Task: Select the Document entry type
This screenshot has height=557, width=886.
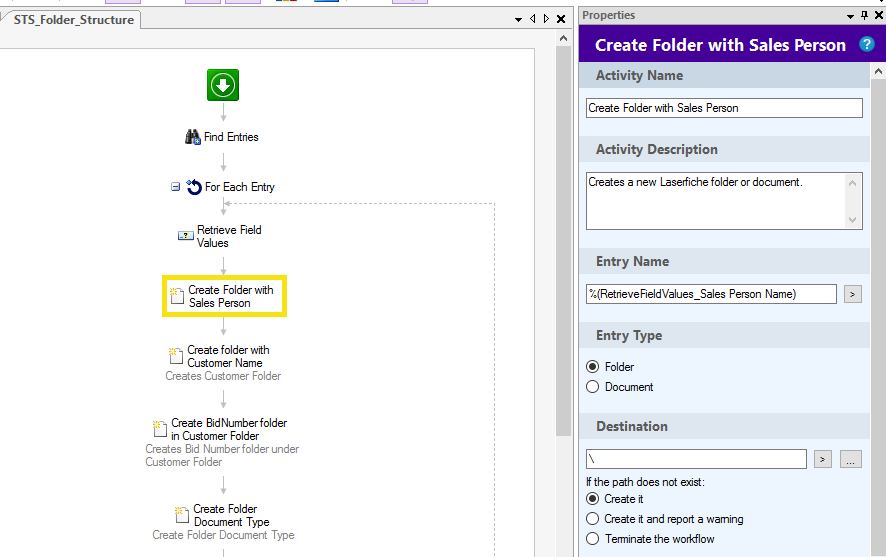Action: pos(593,387)
